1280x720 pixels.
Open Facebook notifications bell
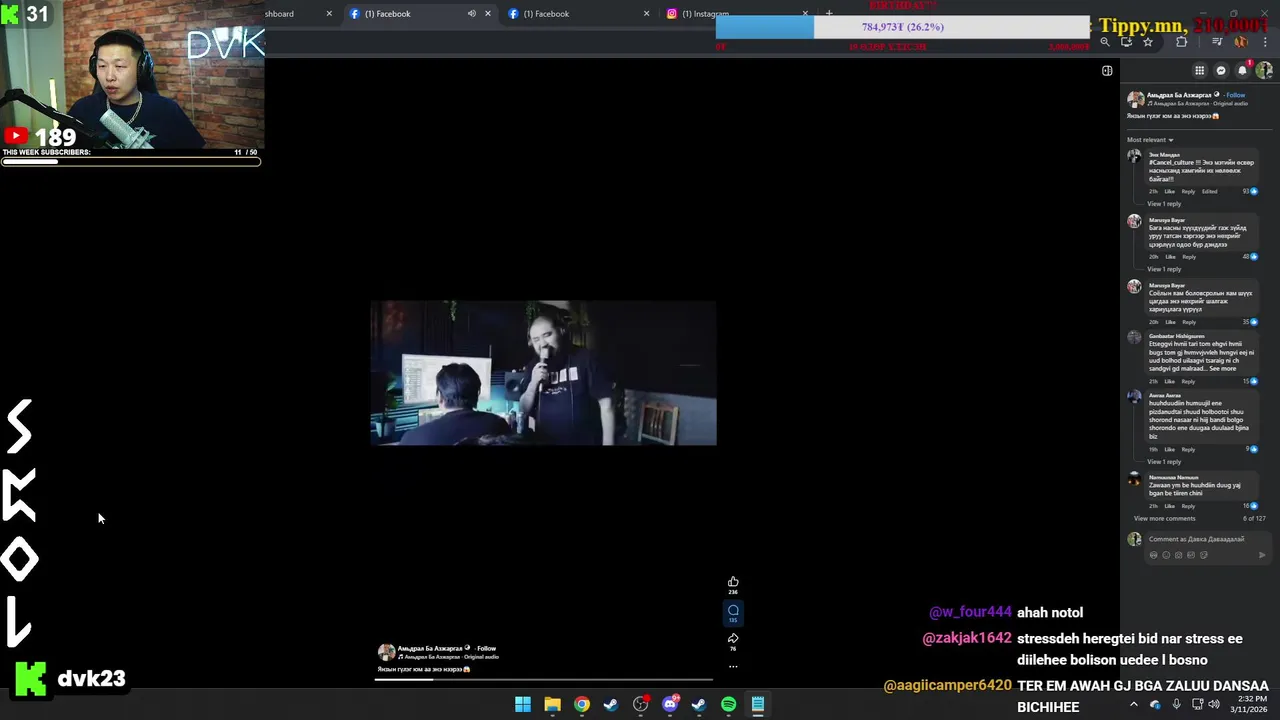1243,70
